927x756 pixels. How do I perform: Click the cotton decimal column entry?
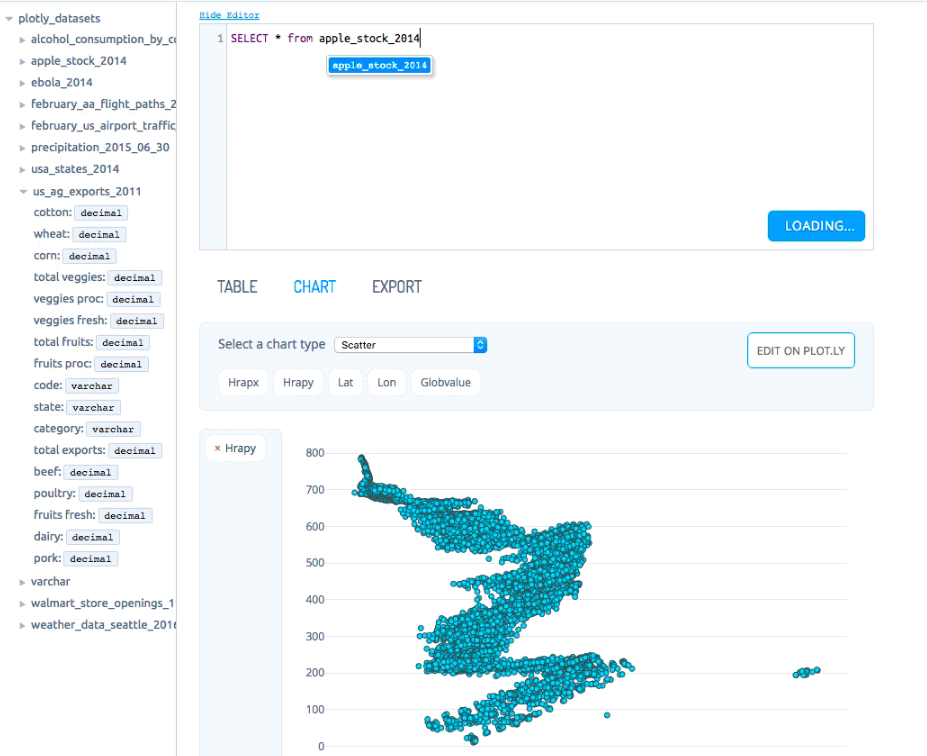pos(80,213)
